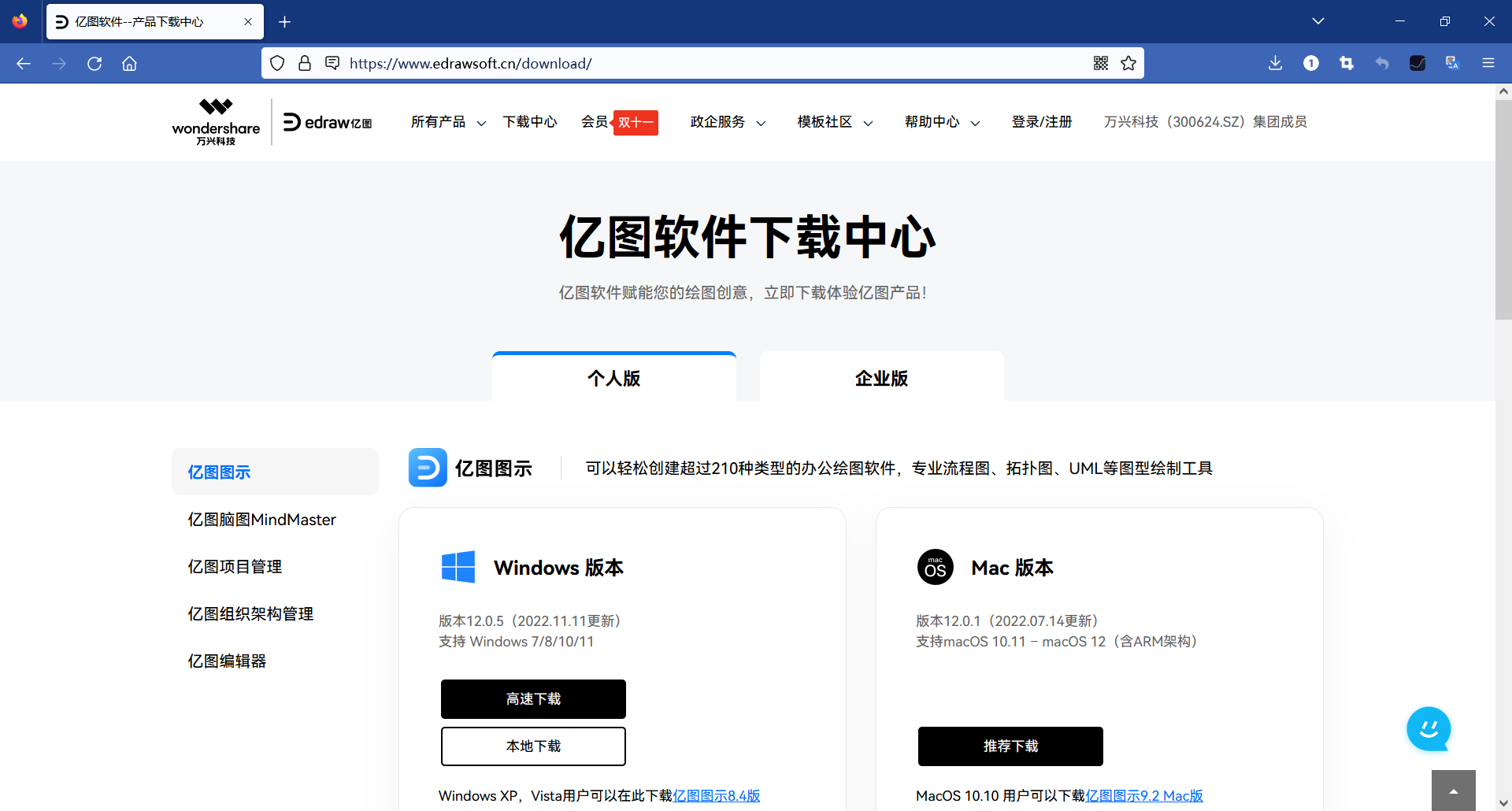Image resolution: width=1512 pixels, height=811 pixels.
Task: Select the 个人版 tab
Action: tap(614, 377)
